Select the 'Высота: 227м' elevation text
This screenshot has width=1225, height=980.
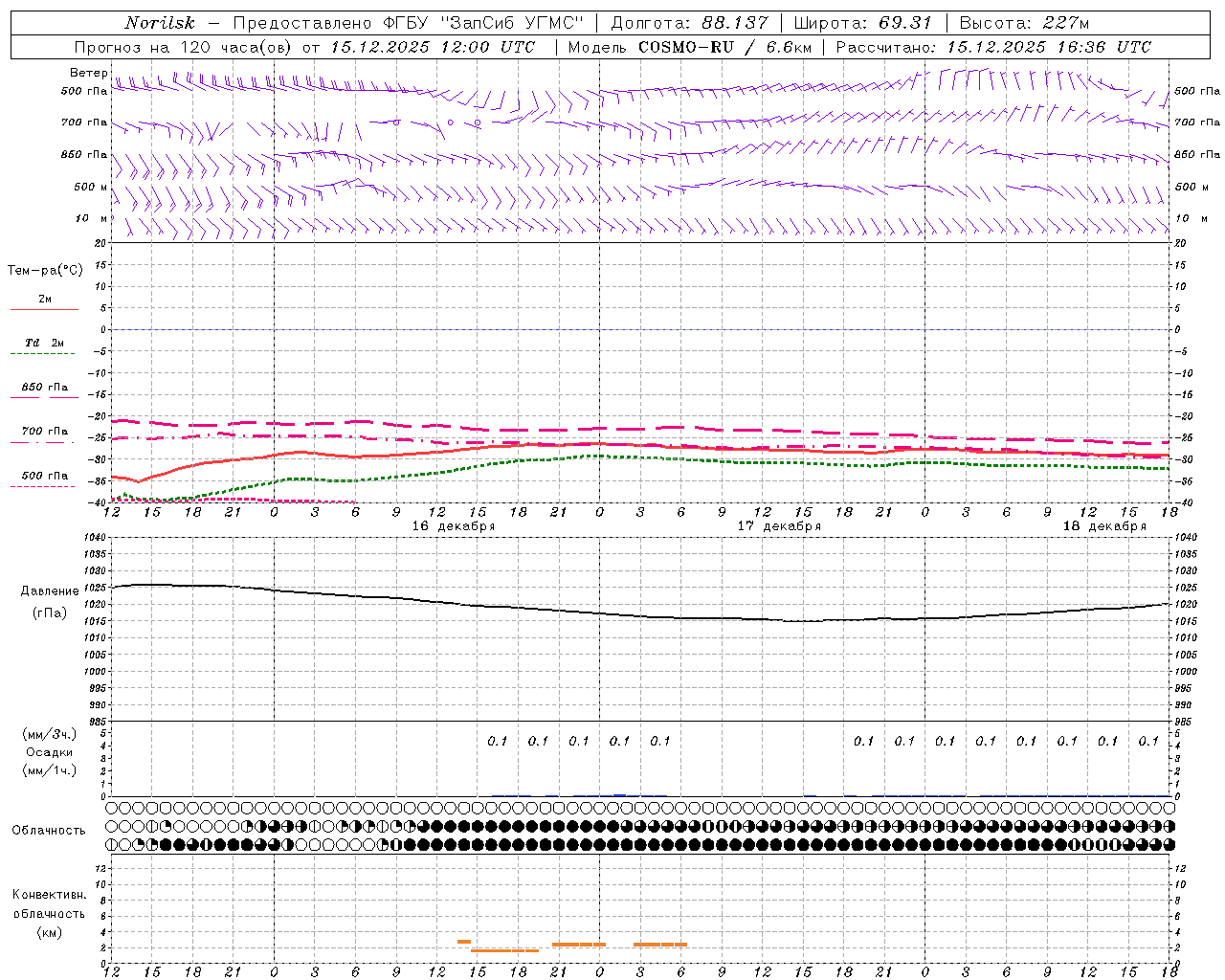[x=1024, y=23]
